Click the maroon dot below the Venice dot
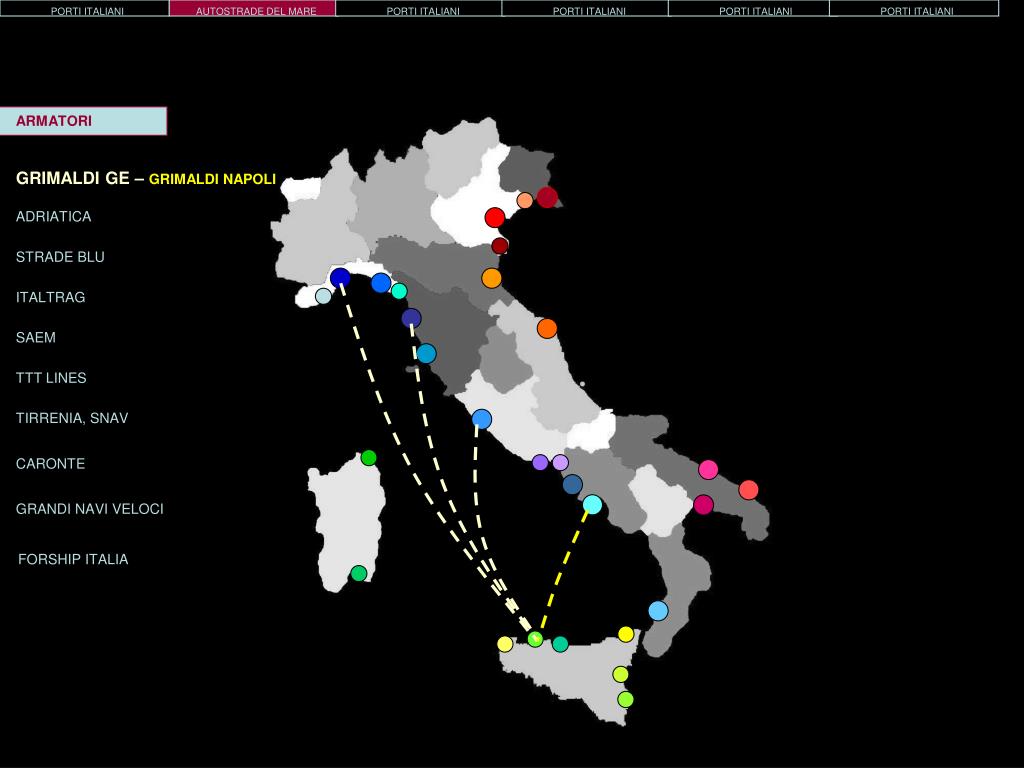The width and height of the screenshot is (1024, 768). tap(500, 246)
